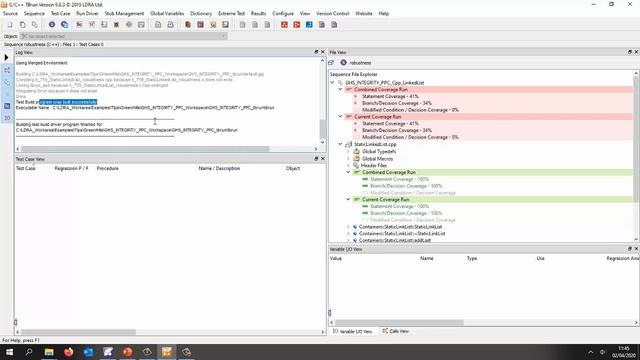Close the Variable I/O View panel

pos(636,249)
